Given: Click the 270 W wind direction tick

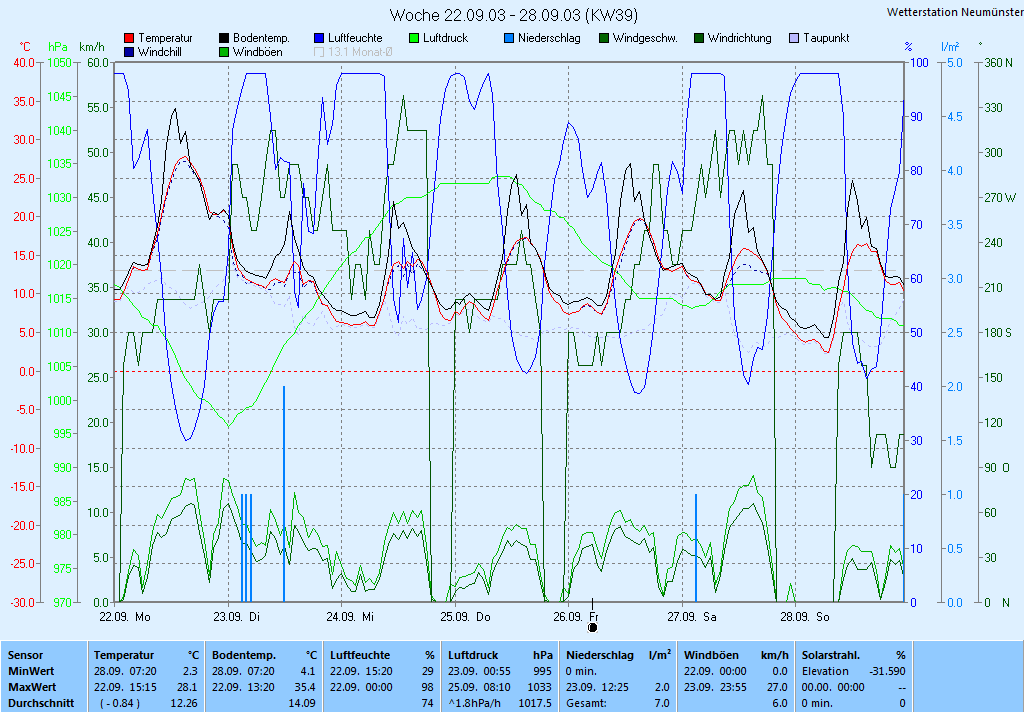Looking at the screenshot, I should (1000, 197).
